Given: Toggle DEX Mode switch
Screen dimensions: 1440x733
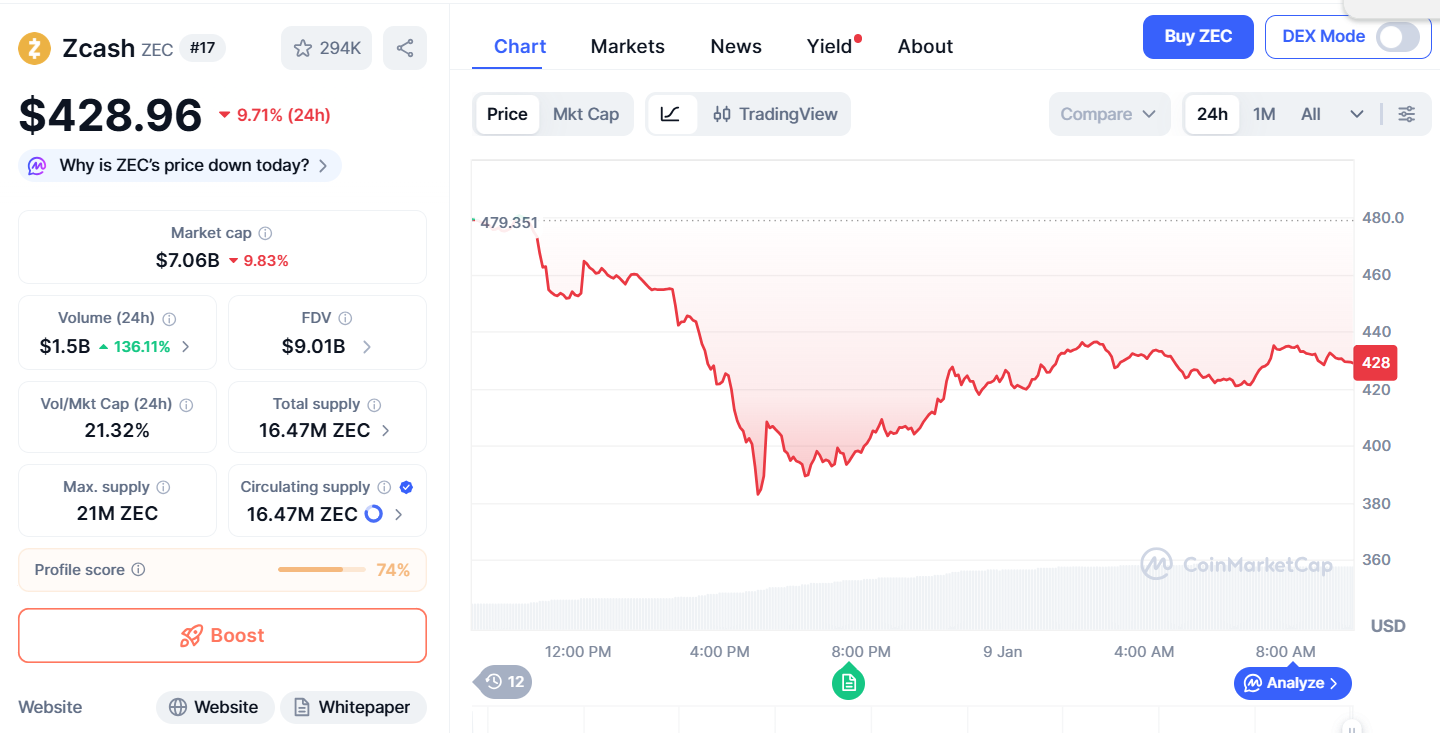Looking at the screenshot, I should click(x=1397, y=37).
